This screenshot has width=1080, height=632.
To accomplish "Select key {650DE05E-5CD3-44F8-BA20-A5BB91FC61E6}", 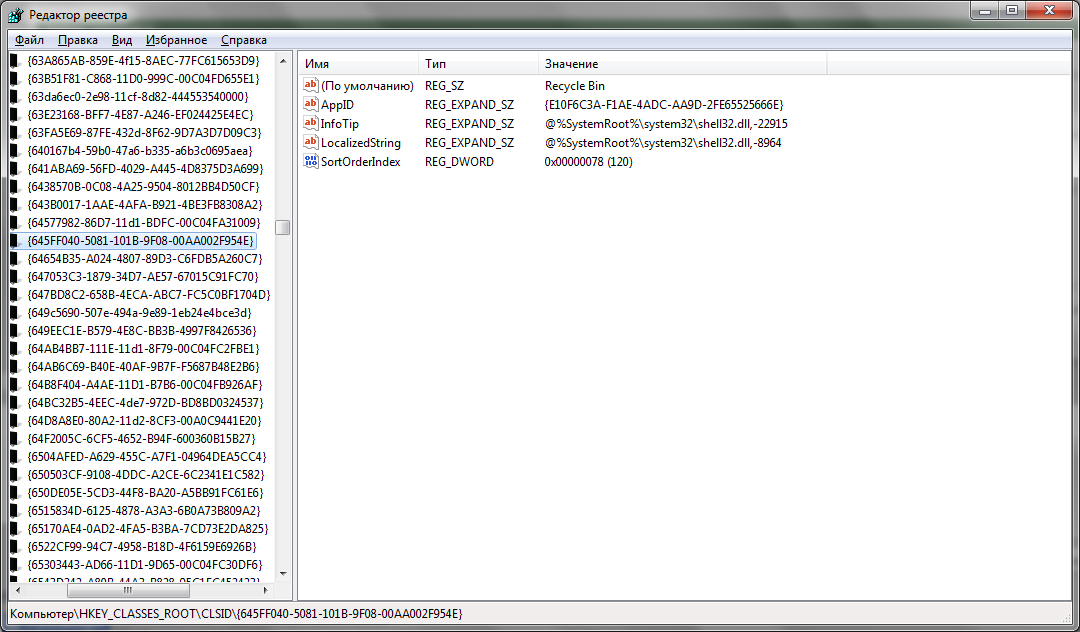I will (145, 492).
